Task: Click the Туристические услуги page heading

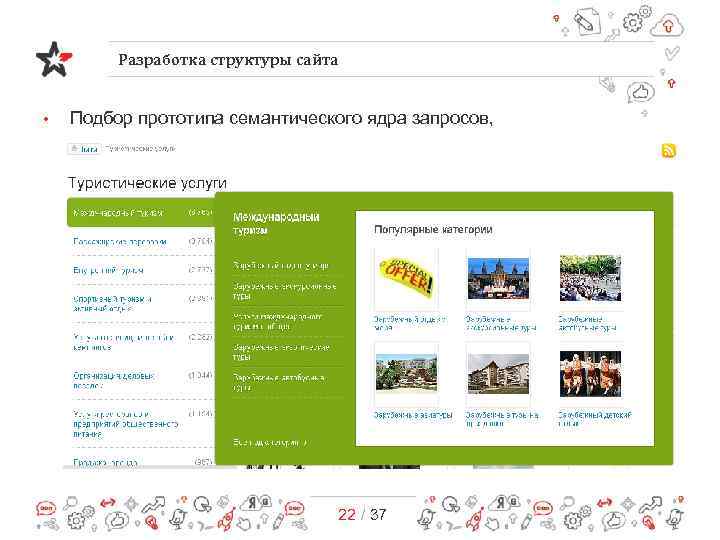Action: [x=147, y=183]
